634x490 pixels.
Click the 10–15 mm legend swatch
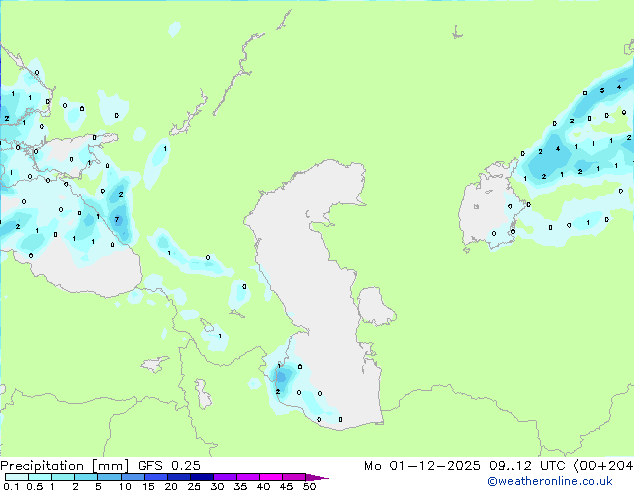click(x=132, y=477)
